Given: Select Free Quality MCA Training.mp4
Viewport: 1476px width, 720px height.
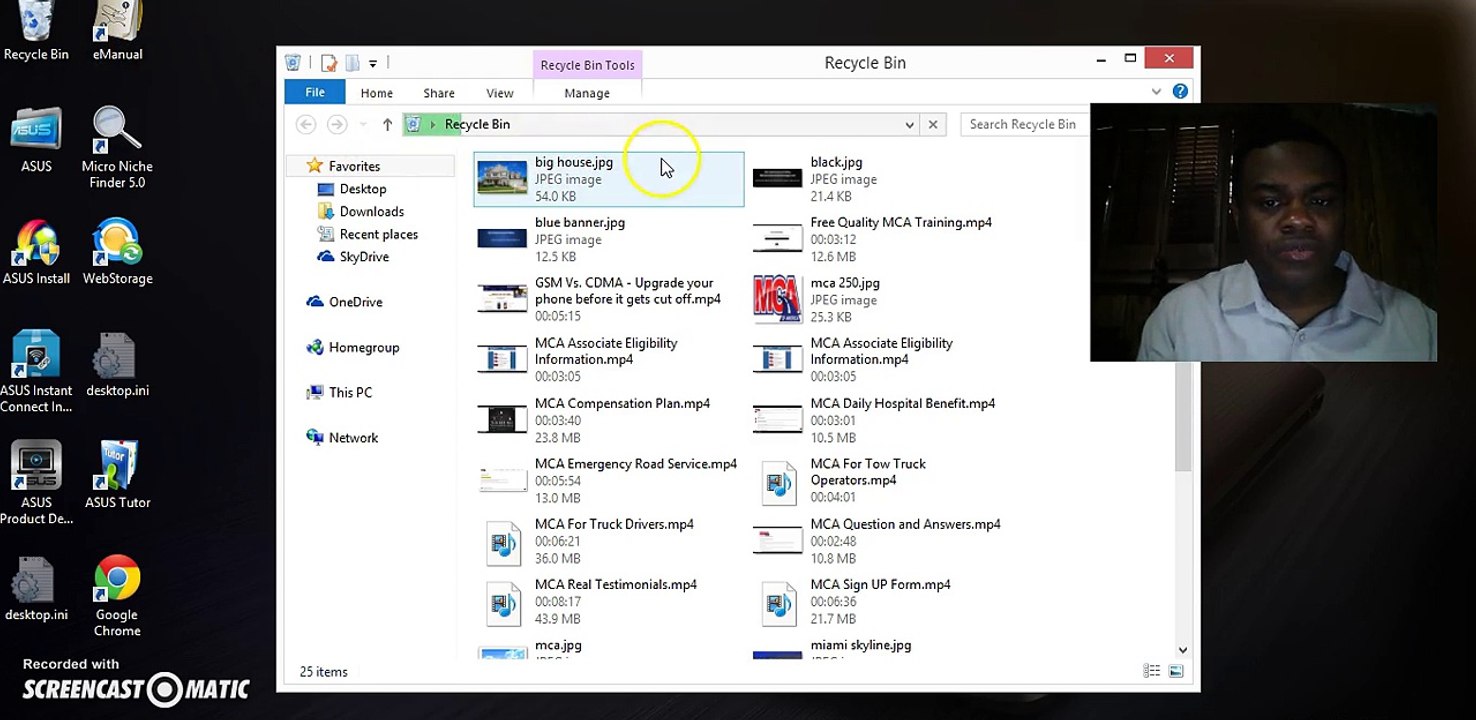Looking at the screenshot, I should [884, 239].
